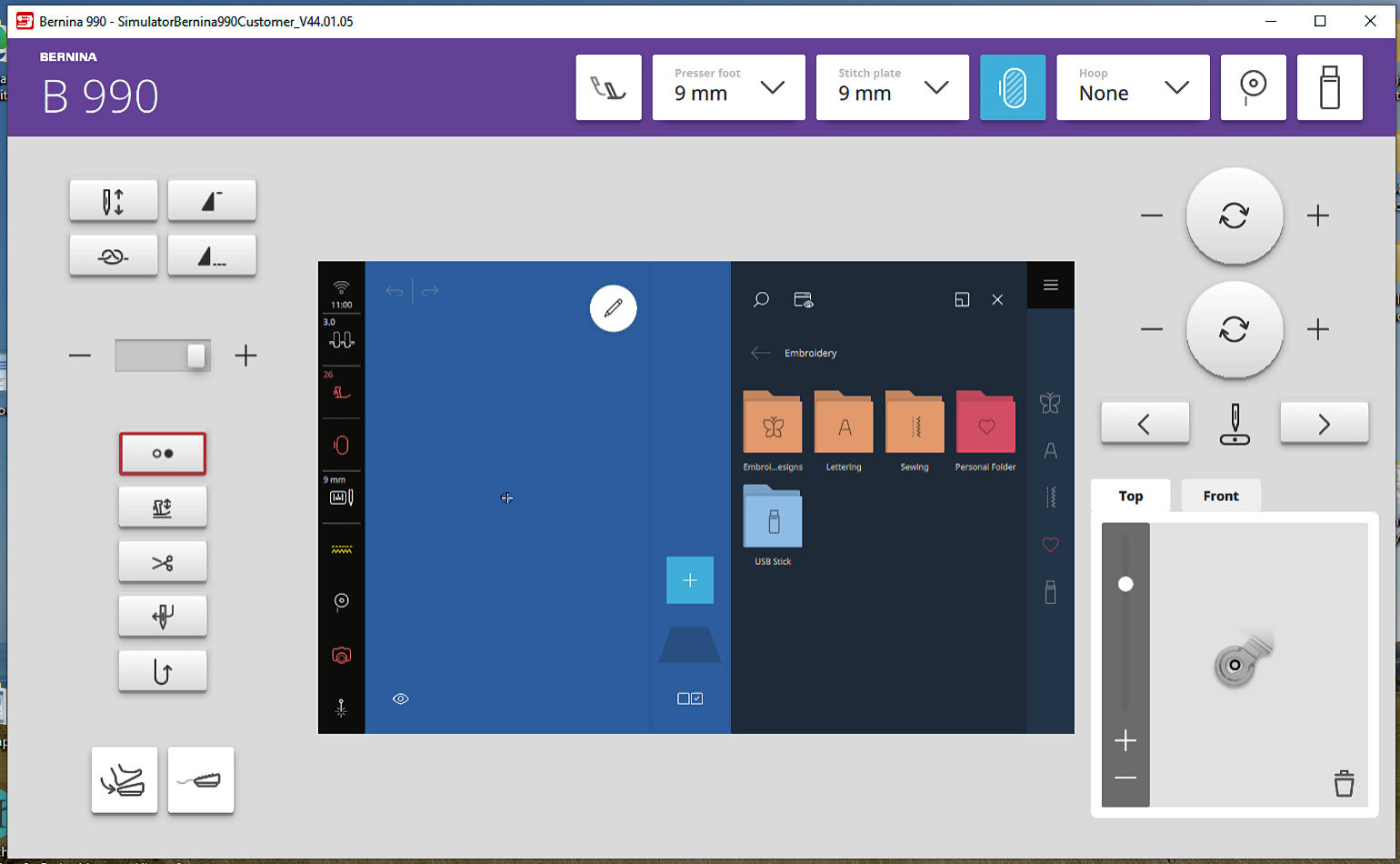Open the Presser foot 9 mm dropdown
The image size is (1400, 864).
(x=728, y=87)
